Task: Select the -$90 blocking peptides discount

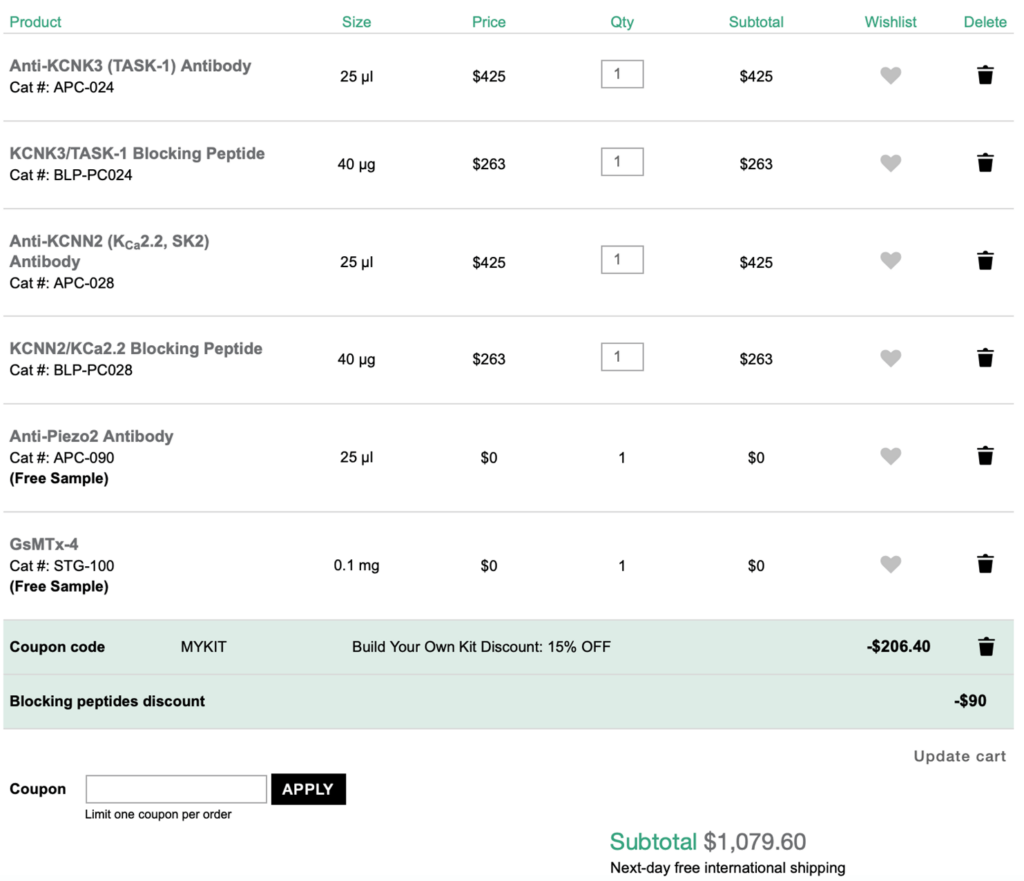Action: (x=970, y=701)
